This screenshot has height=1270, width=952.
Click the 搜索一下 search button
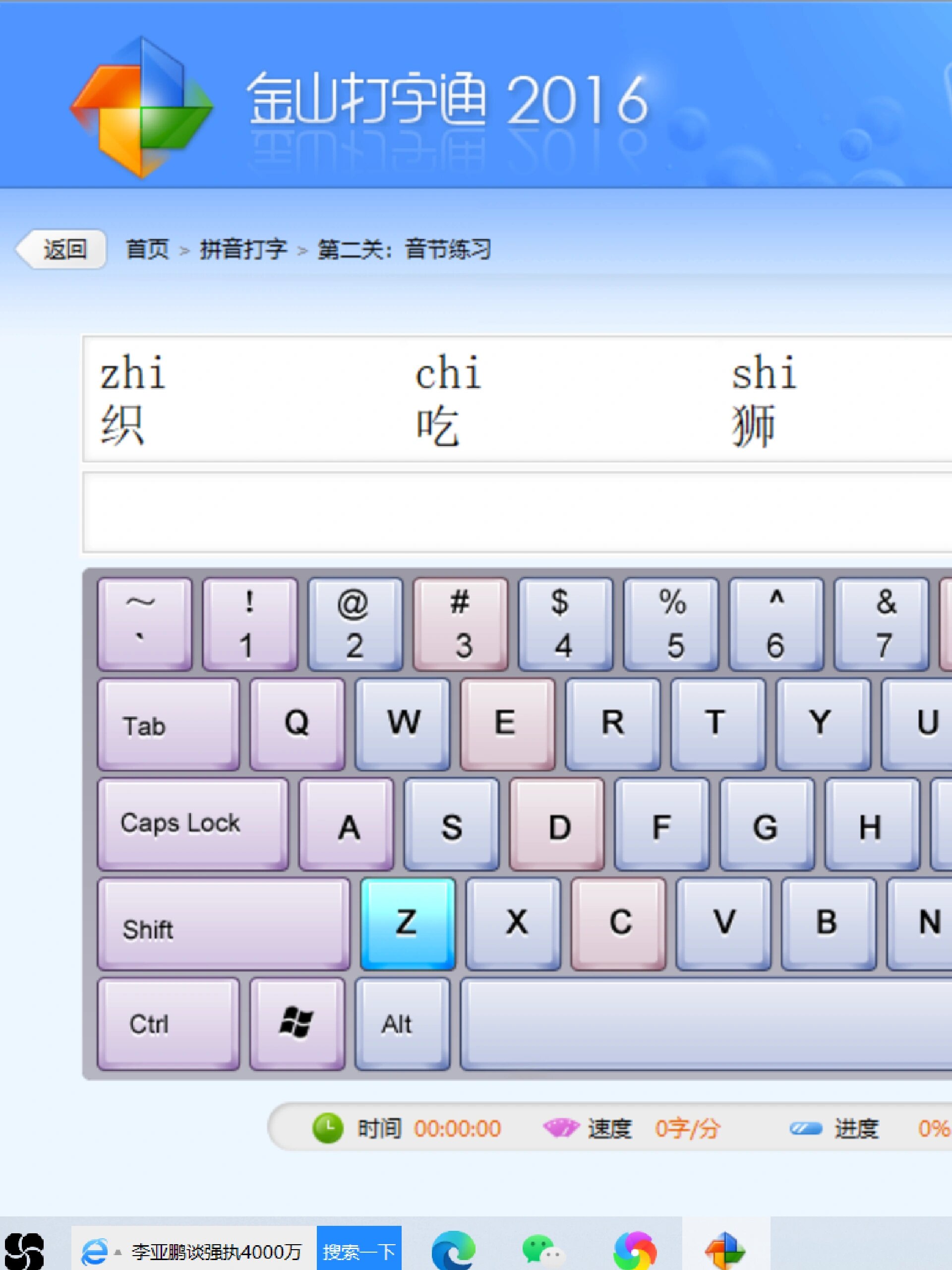pyautogui.click(x=358, y=1251)
